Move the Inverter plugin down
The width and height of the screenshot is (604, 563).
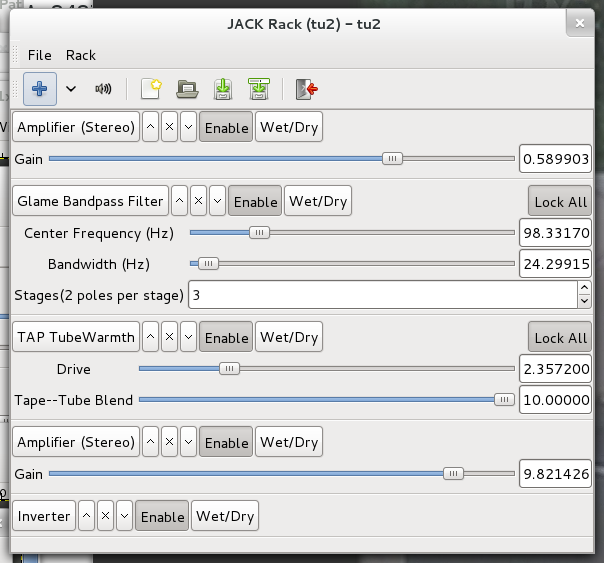point(124,516)
